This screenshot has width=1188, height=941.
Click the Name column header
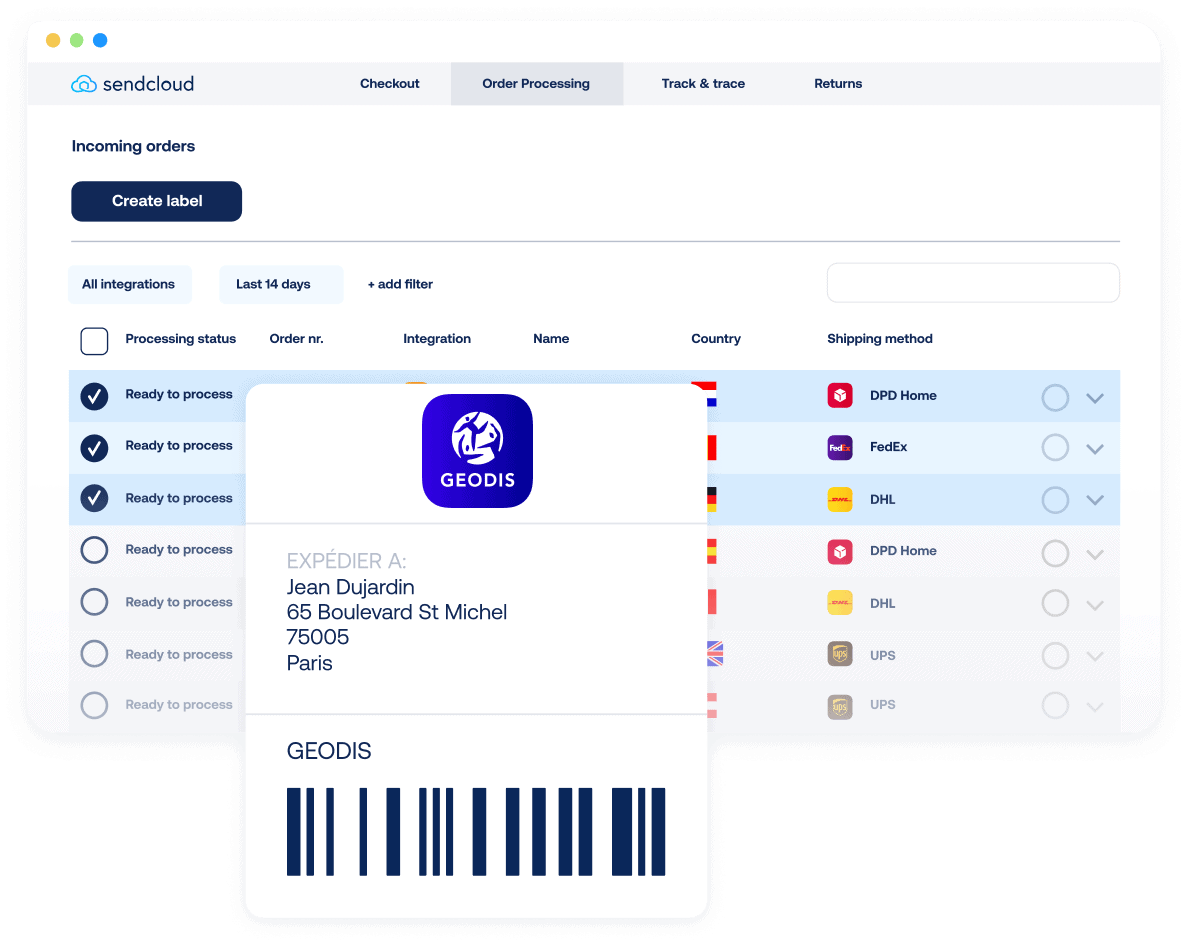551,339
